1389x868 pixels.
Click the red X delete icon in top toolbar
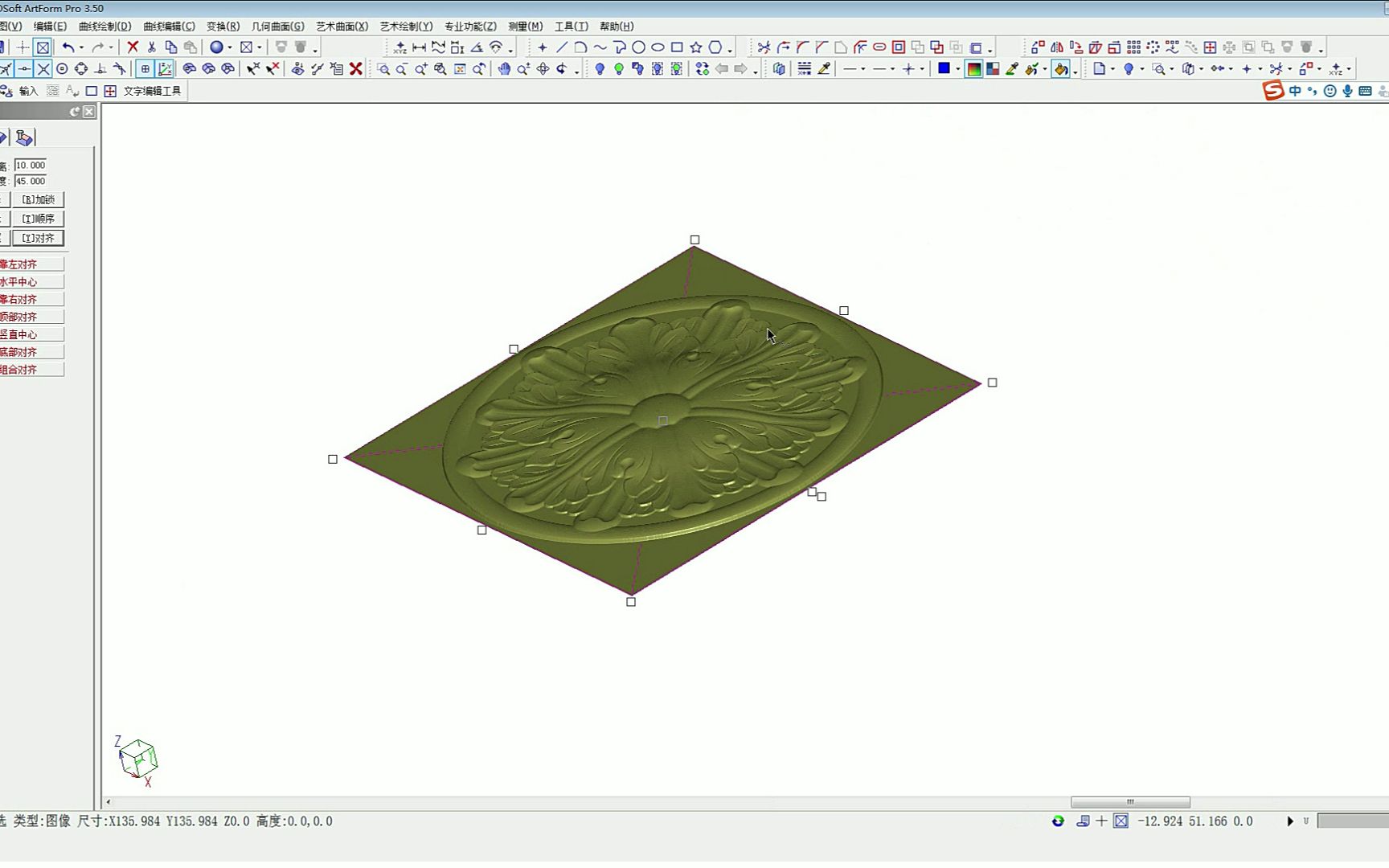coord(133,47)
